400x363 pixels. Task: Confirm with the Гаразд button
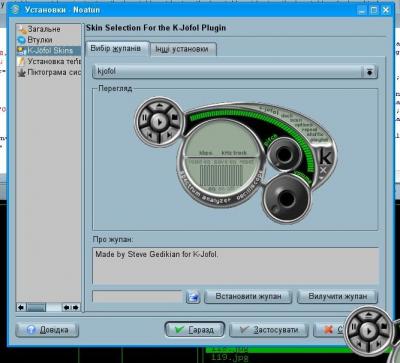(195, 330)
